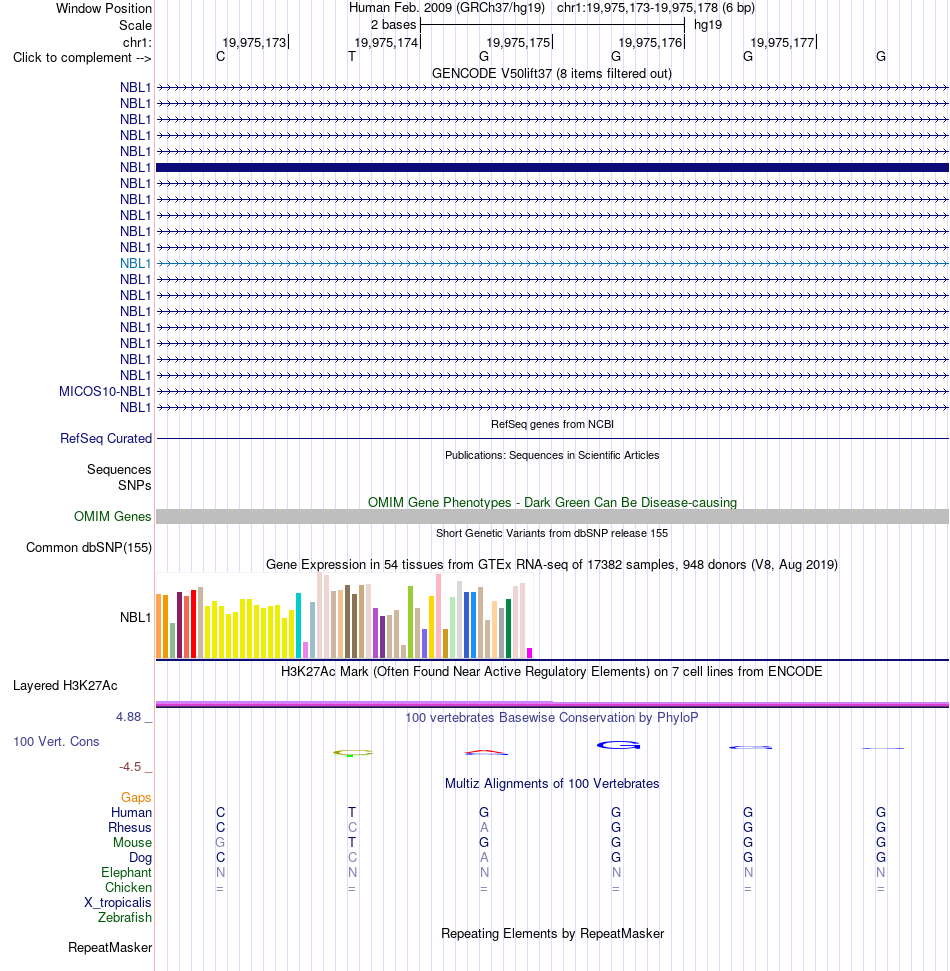Click the 100 Vert. Cons track label

pos(56,741)
